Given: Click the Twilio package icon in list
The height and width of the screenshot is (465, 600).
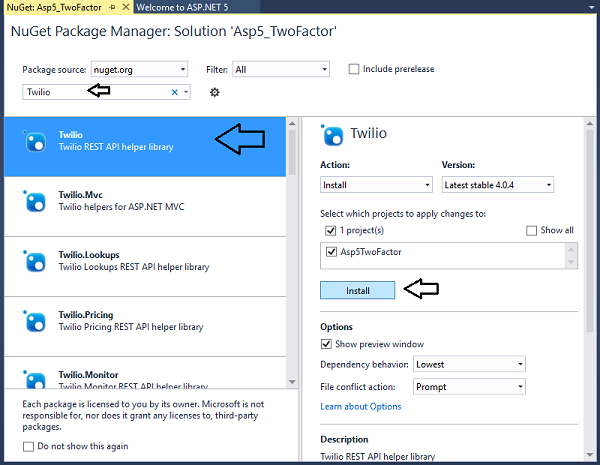Looking at the screenshot, I should point(35,141).
